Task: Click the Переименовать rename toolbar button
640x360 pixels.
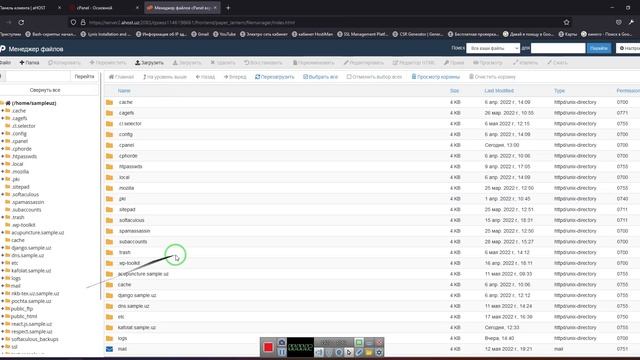Action: 313,63
